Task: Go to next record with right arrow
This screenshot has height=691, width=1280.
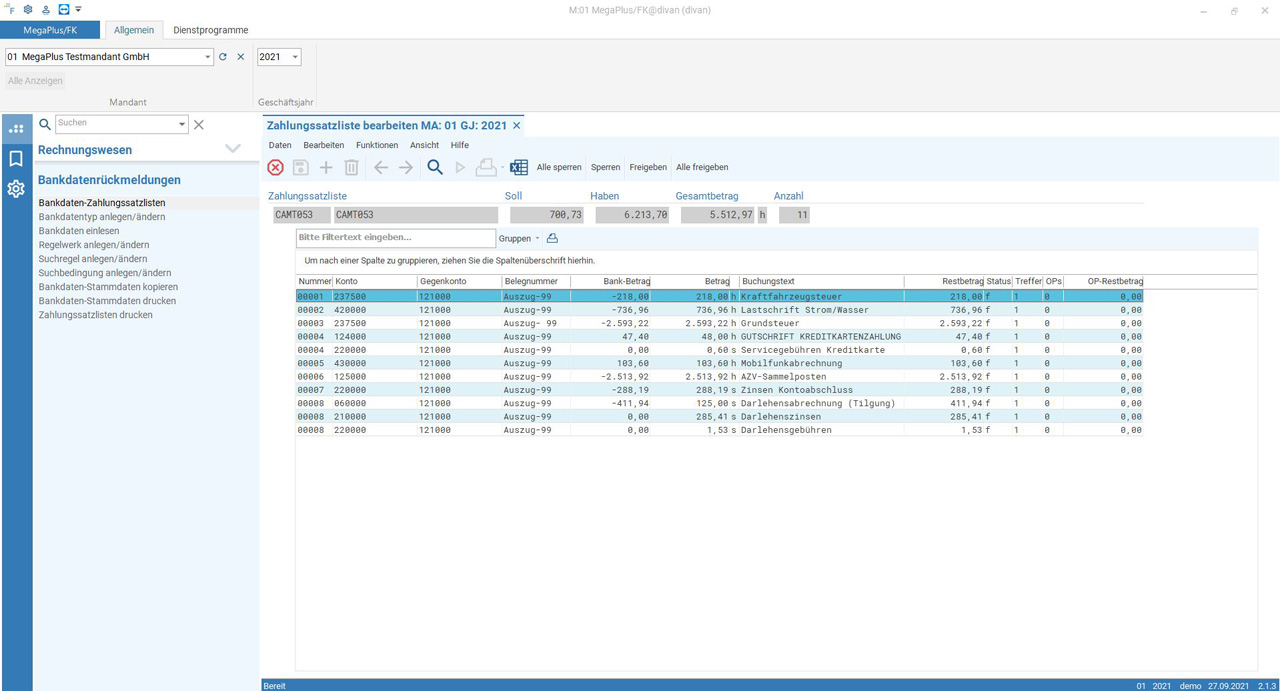Action: [x=405, y=168]
